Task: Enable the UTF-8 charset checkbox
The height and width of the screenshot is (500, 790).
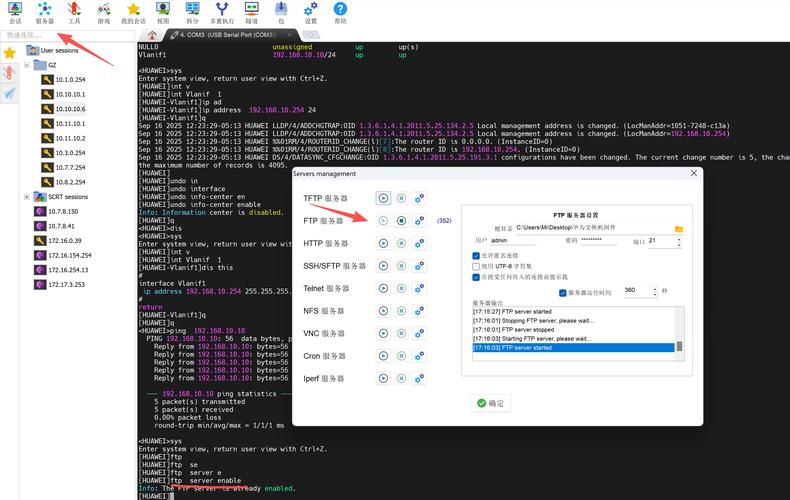Action: (x=476, y=266)
